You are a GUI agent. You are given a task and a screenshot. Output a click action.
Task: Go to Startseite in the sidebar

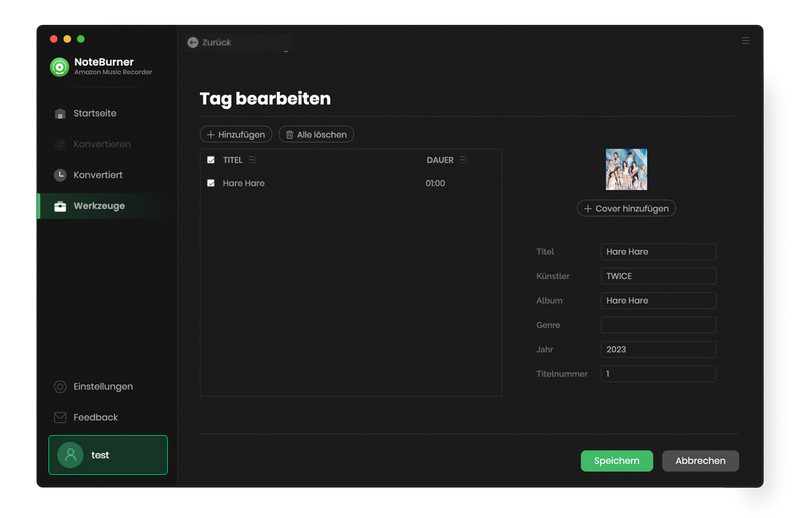coord(95,113)
